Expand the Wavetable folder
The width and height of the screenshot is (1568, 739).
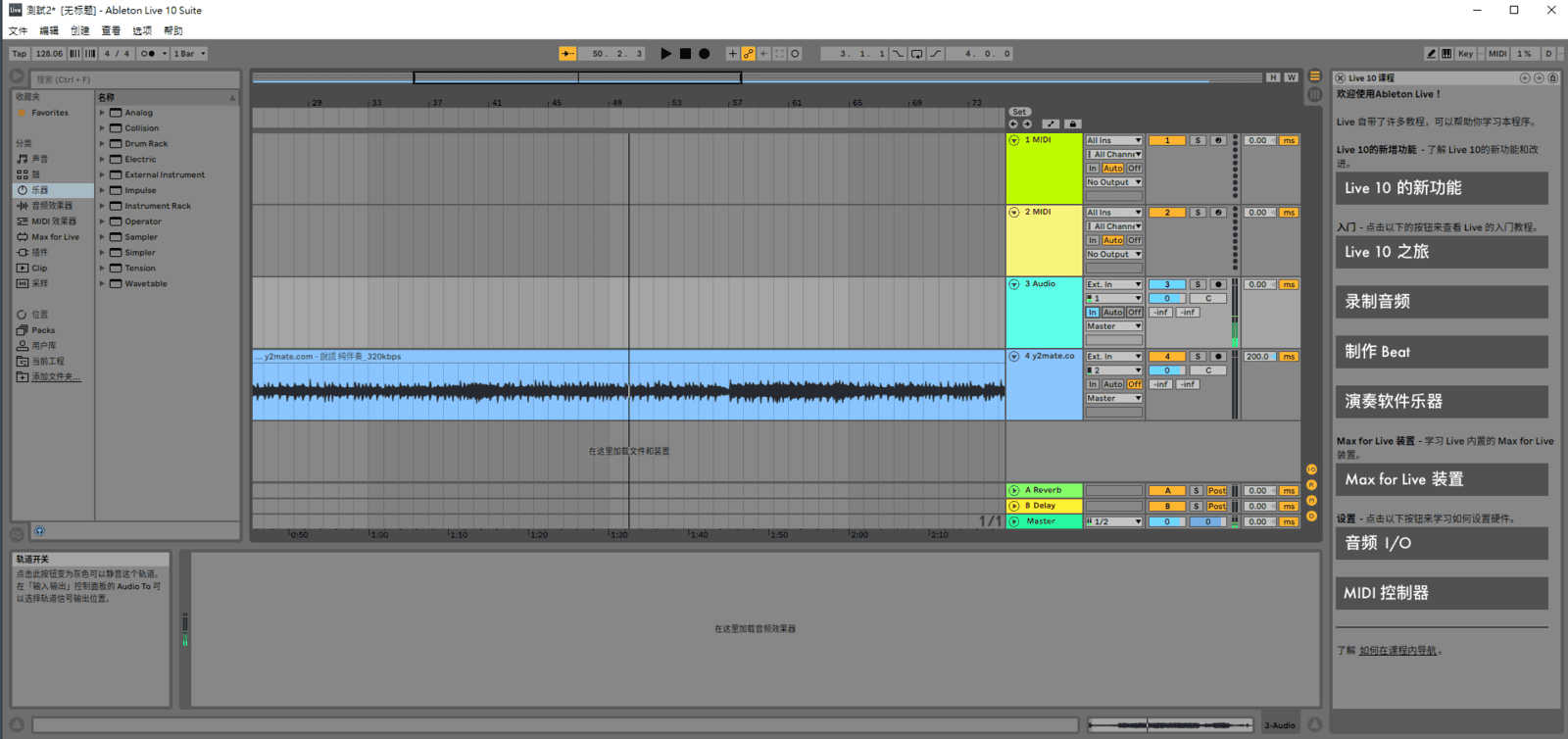[x=102, y=284]
